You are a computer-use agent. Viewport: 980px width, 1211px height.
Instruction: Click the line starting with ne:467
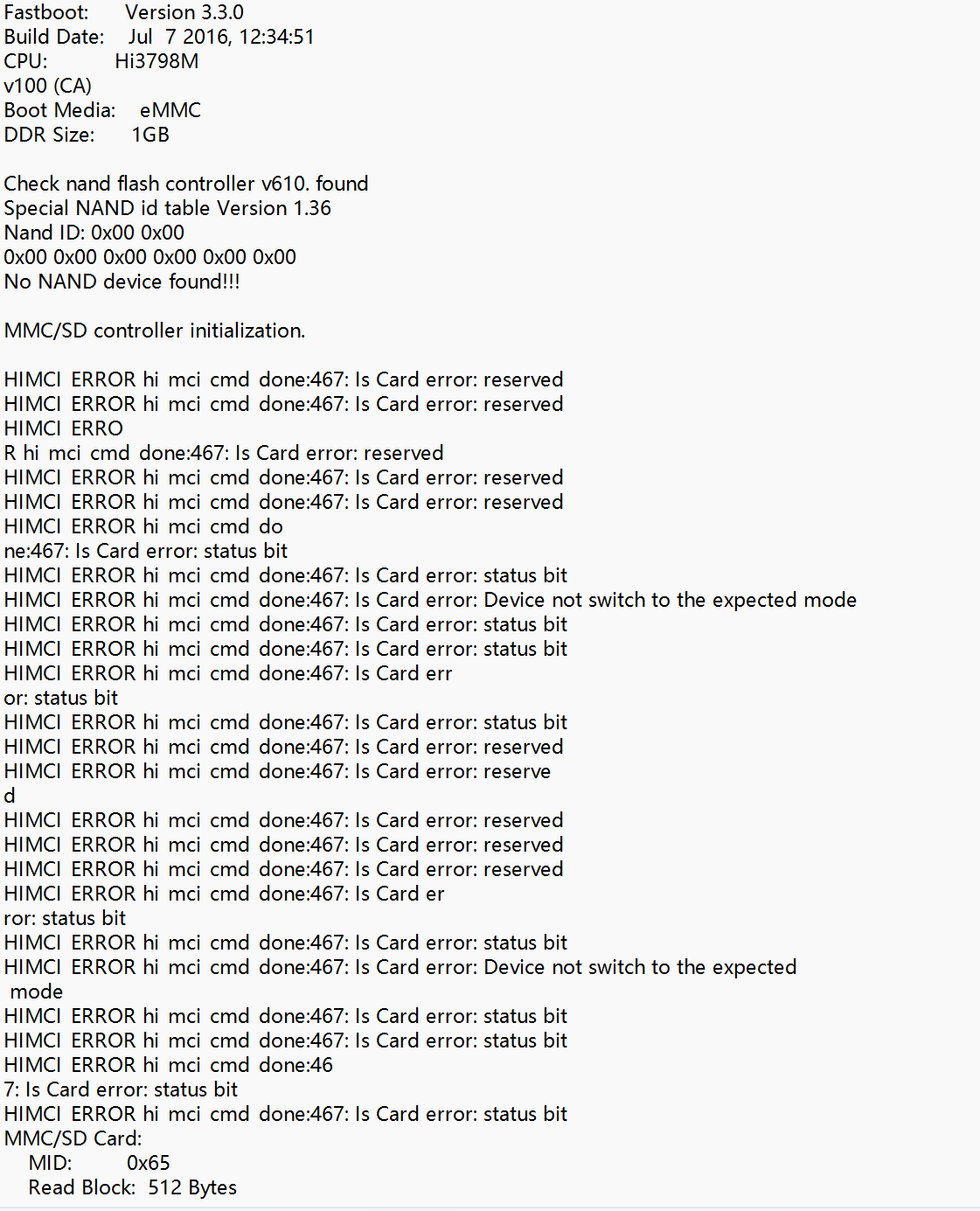pos(145,552)
